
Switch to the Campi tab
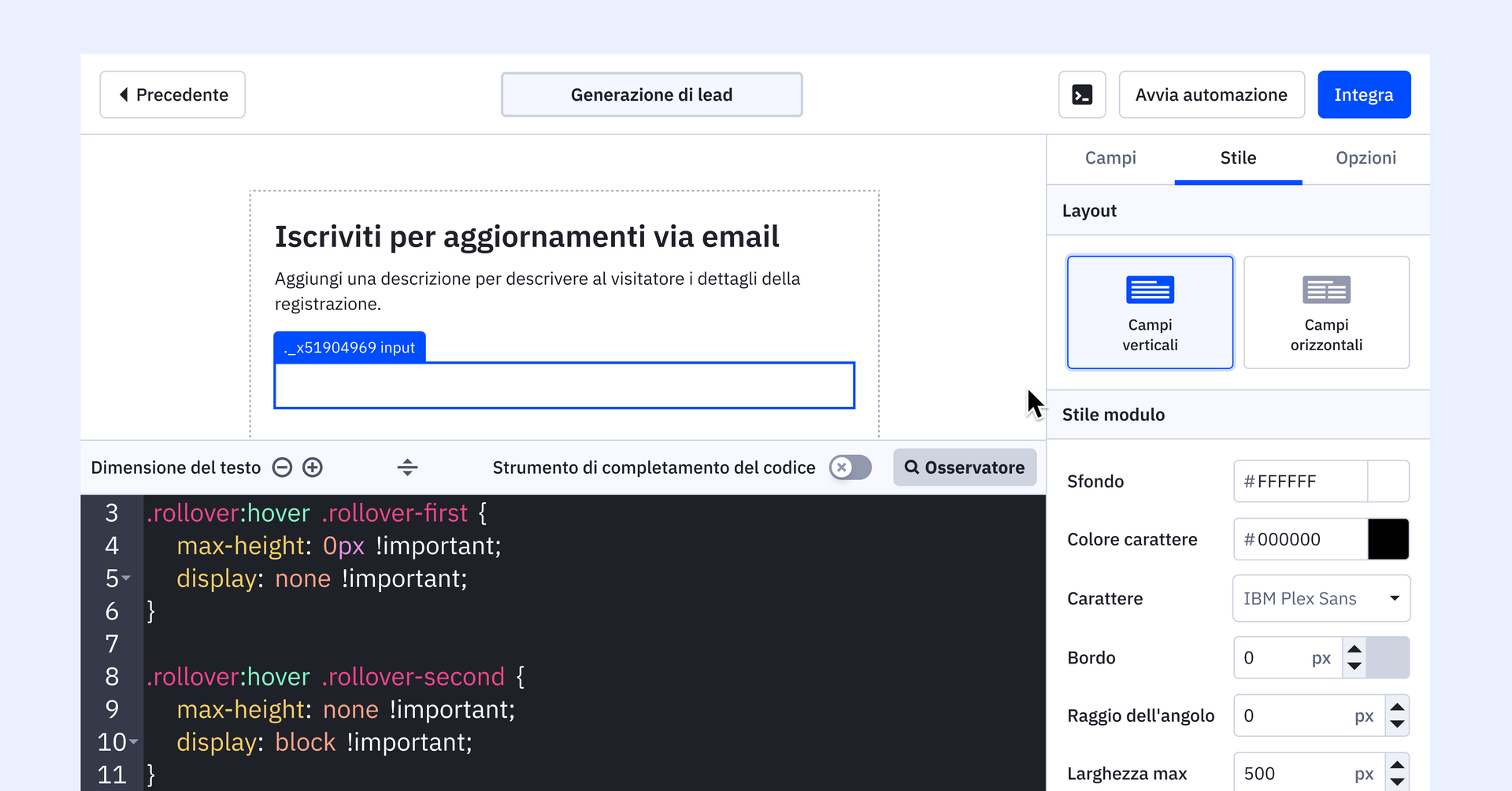point(1110,158)
